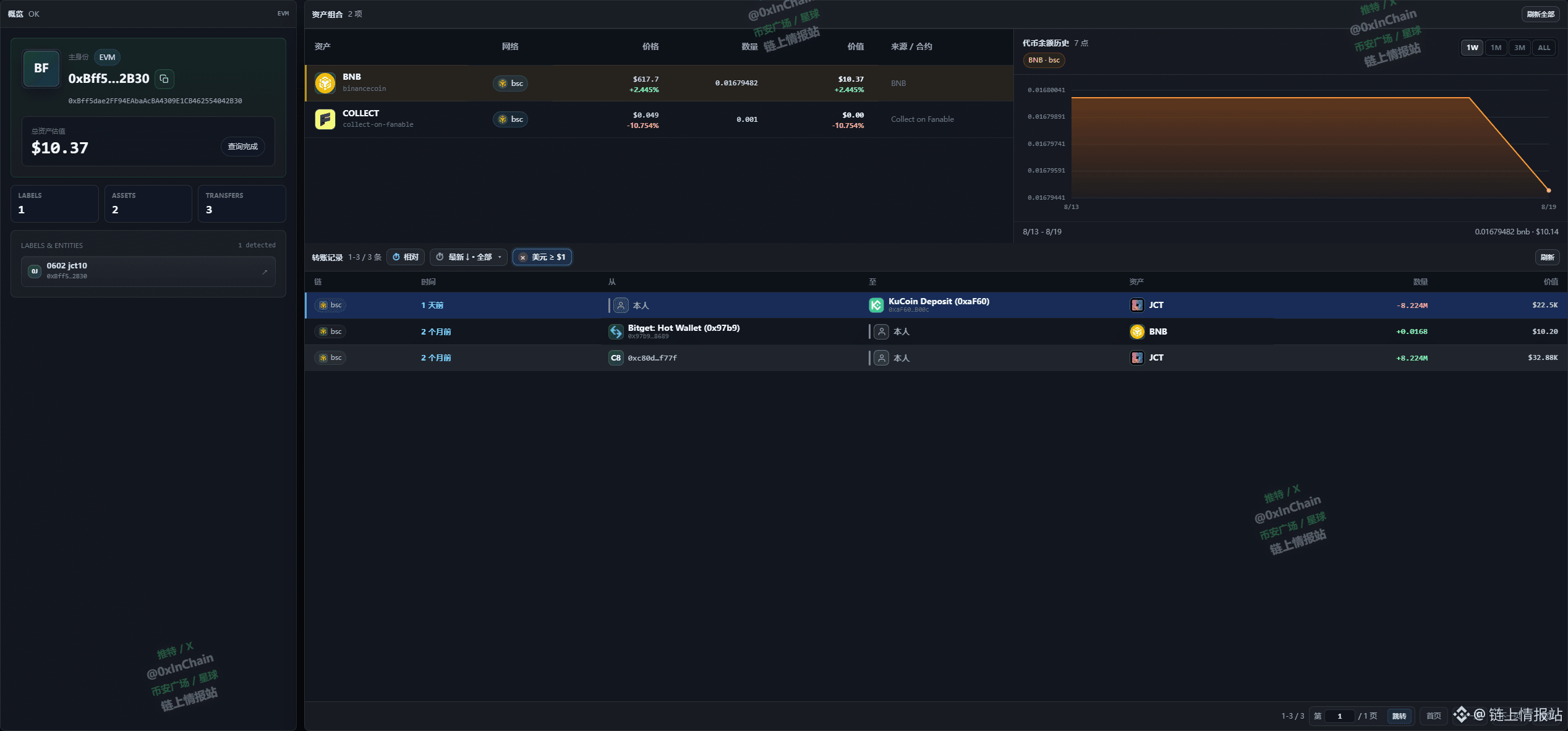Click the 0602 jct10 label avatar icon
The width and height of the screenshot is (1568, 731).
(35, 271)
